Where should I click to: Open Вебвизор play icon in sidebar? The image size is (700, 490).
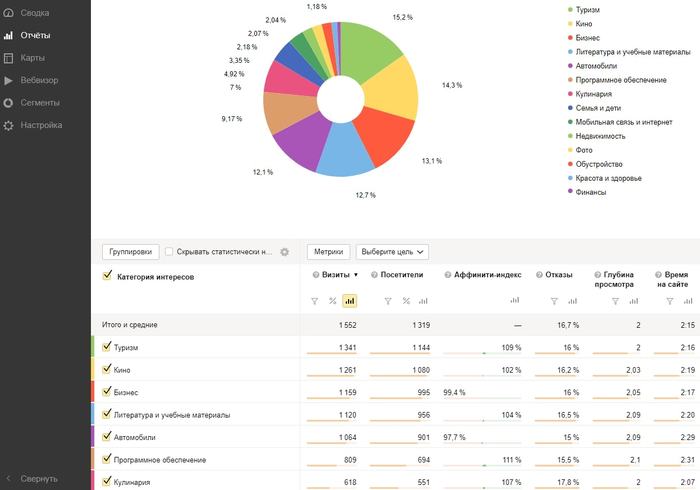tap(8, 80)
